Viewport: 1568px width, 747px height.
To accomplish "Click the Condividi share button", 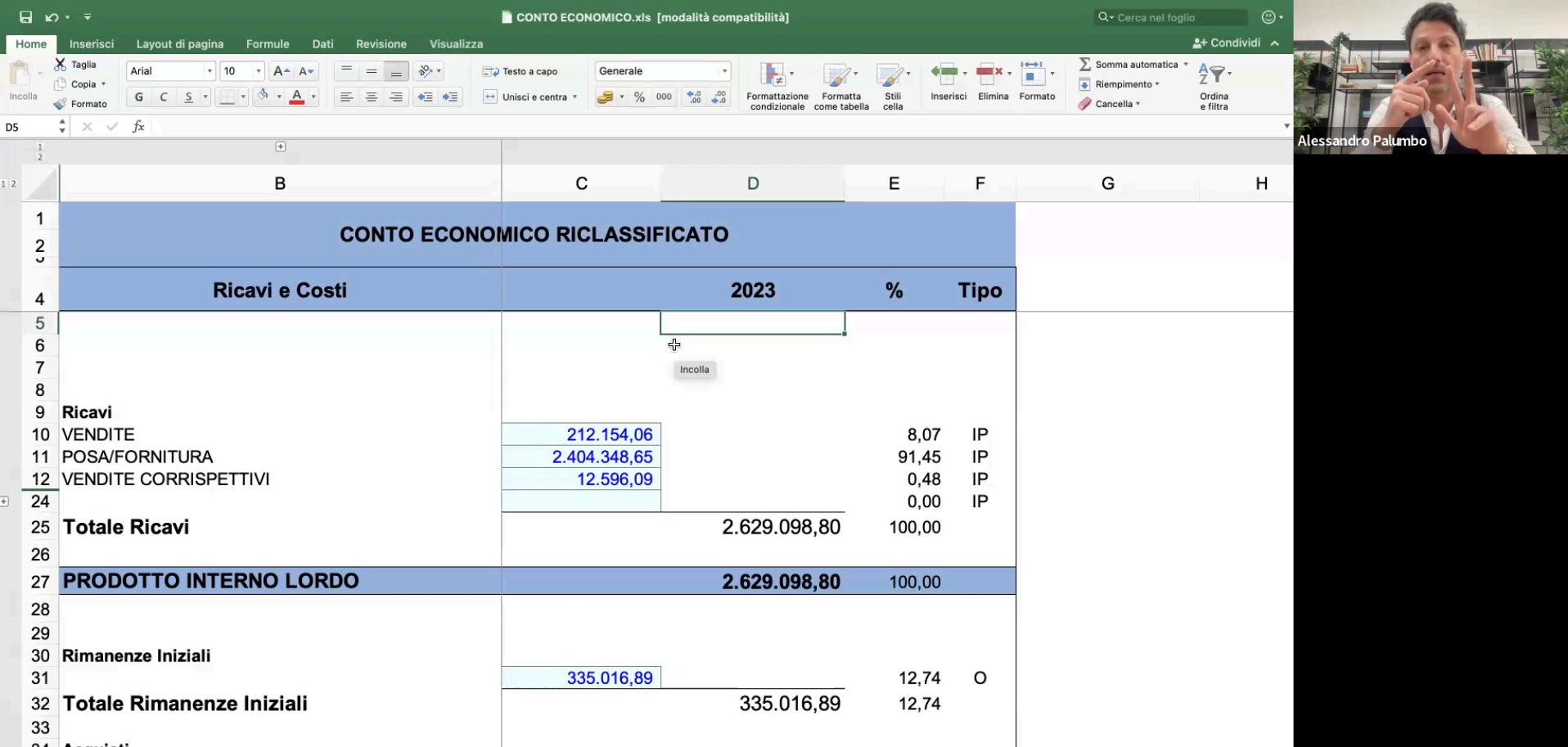I will pos(1227,43).
